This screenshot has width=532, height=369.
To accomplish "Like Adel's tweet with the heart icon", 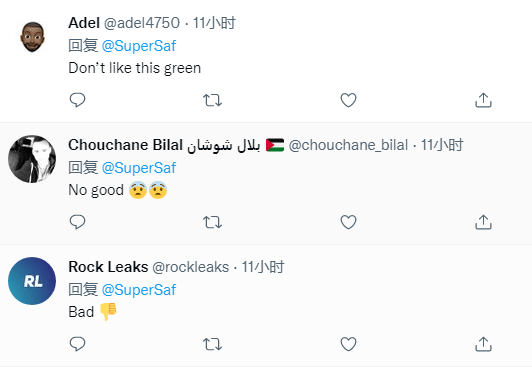I will coord(348,100).
